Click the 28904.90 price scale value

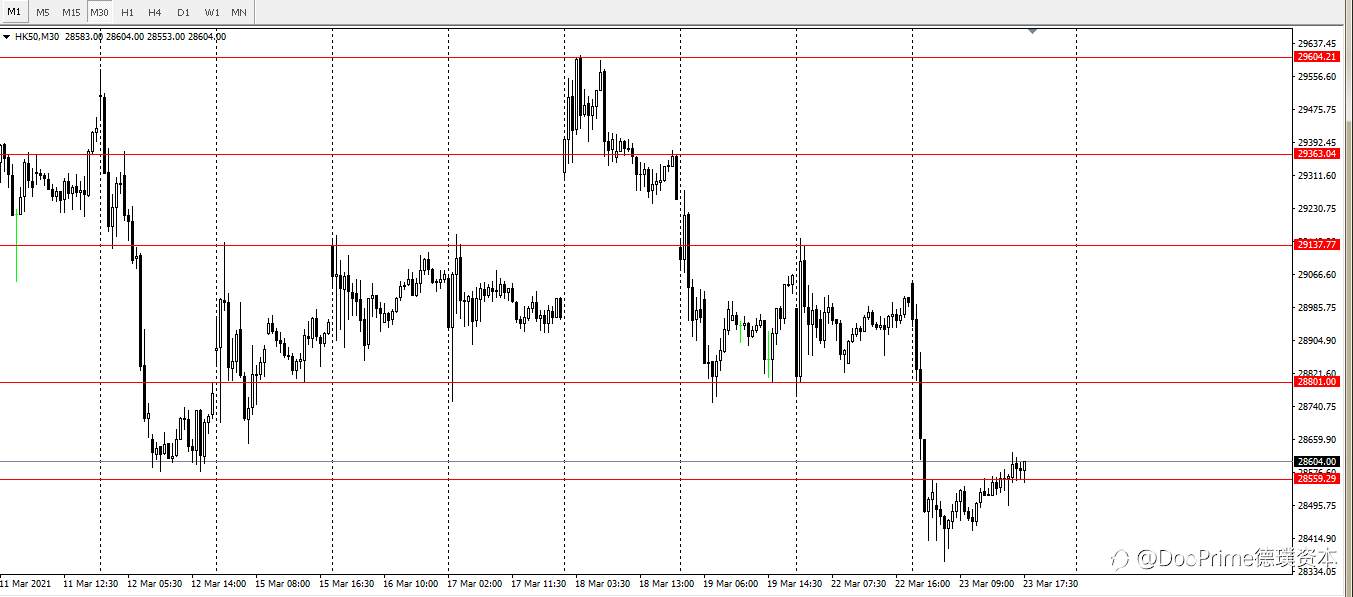1317,341
